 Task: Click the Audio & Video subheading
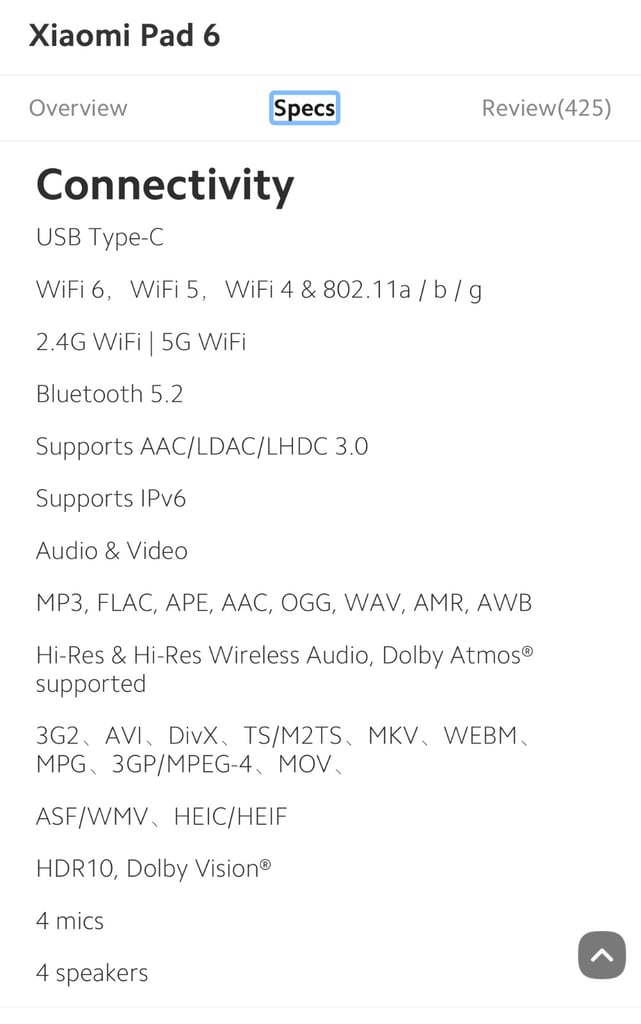coord(112,551)
